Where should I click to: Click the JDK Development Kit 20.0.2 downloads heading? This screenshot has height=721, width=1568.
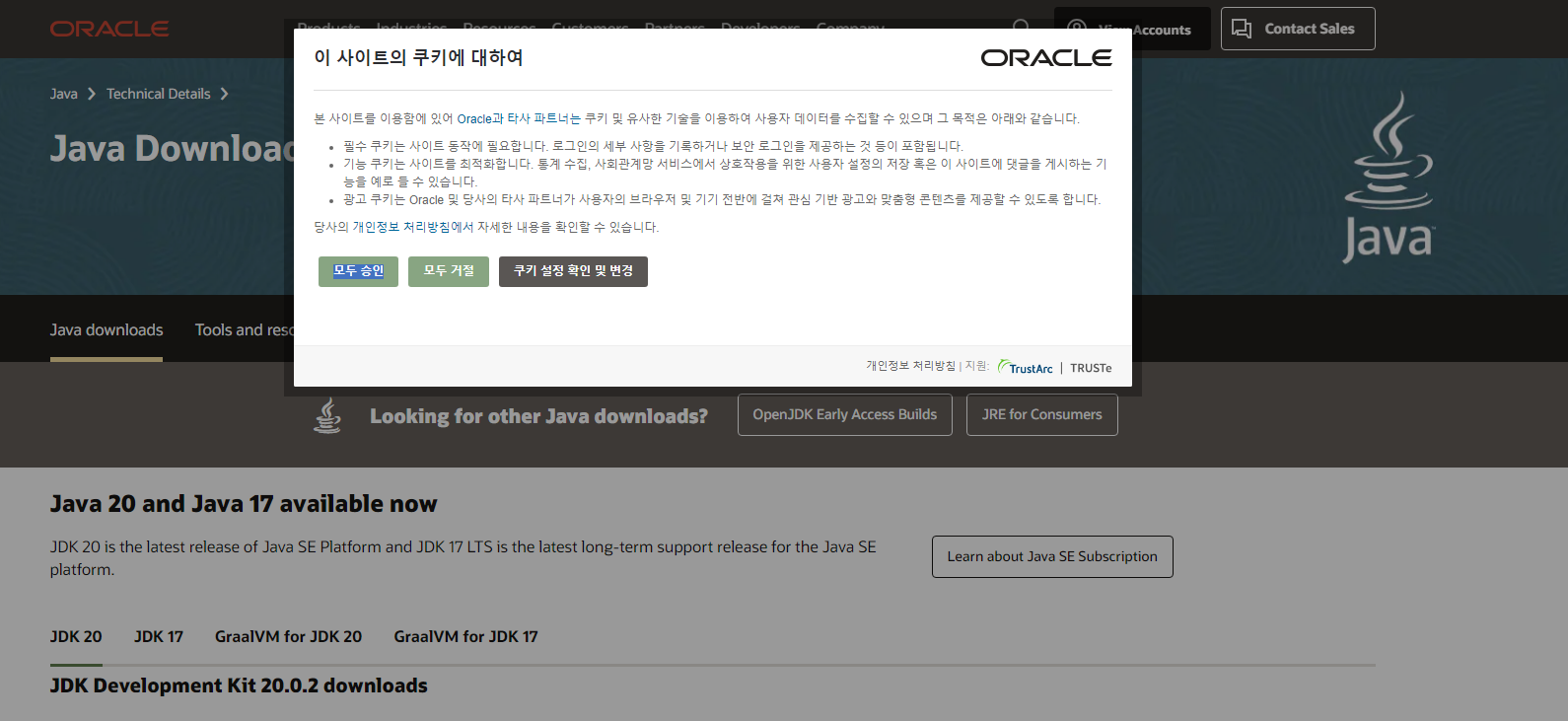click(239, 685)
